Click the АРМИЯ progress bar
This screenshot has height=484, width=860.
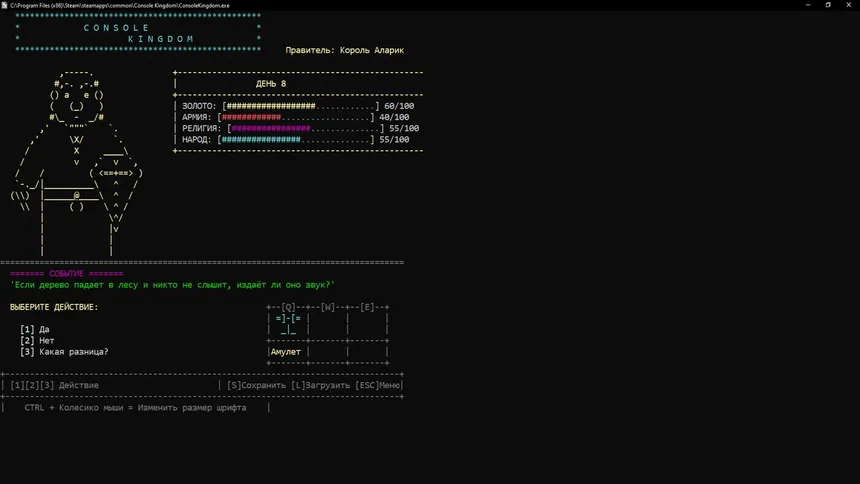[296, 117]
